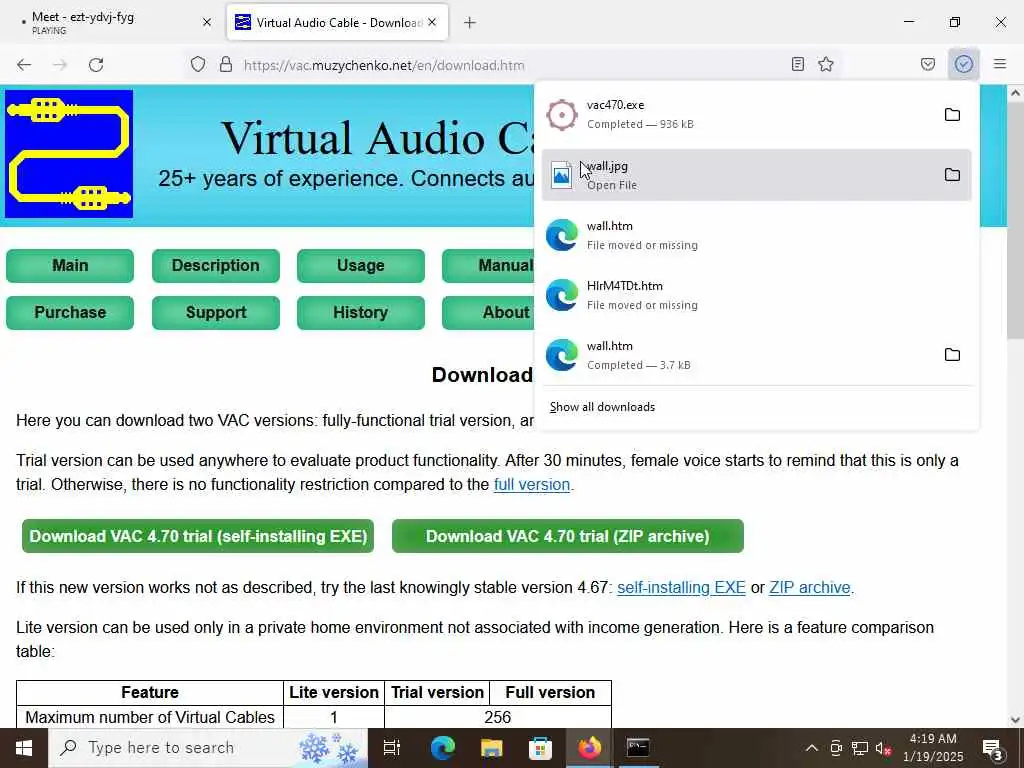Image resolution: width=1024 pixels, height=768 pixels.
Task: Click the Meet Now tray icon
Action: coord(836,748)
